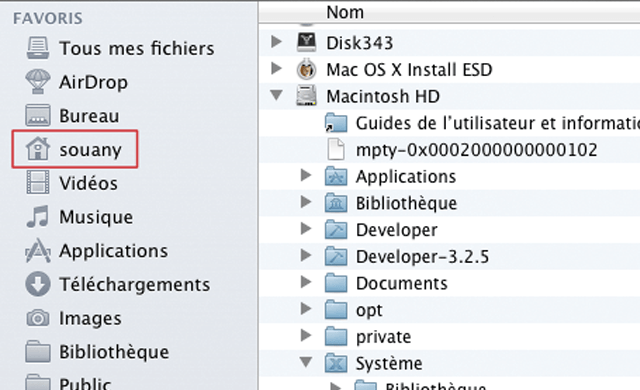Collapse the Système folder triangle

tap(306, 362)
